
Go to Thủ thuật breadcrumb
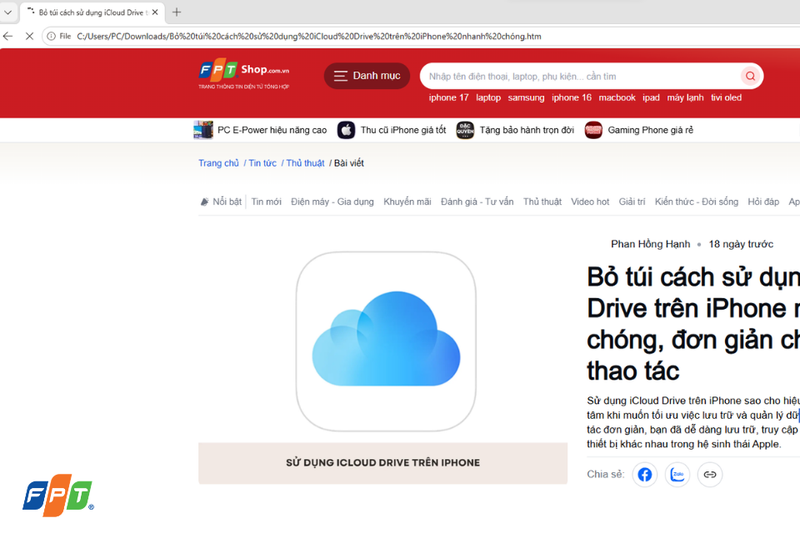coord(305,163)
